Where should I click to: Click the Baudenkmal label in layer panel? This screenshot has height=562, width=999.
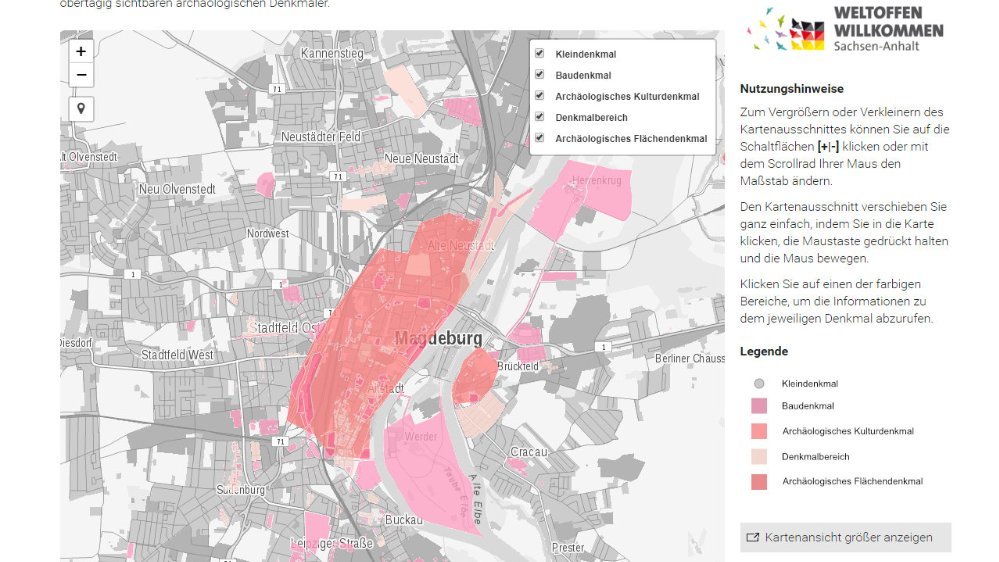(583, 75)
